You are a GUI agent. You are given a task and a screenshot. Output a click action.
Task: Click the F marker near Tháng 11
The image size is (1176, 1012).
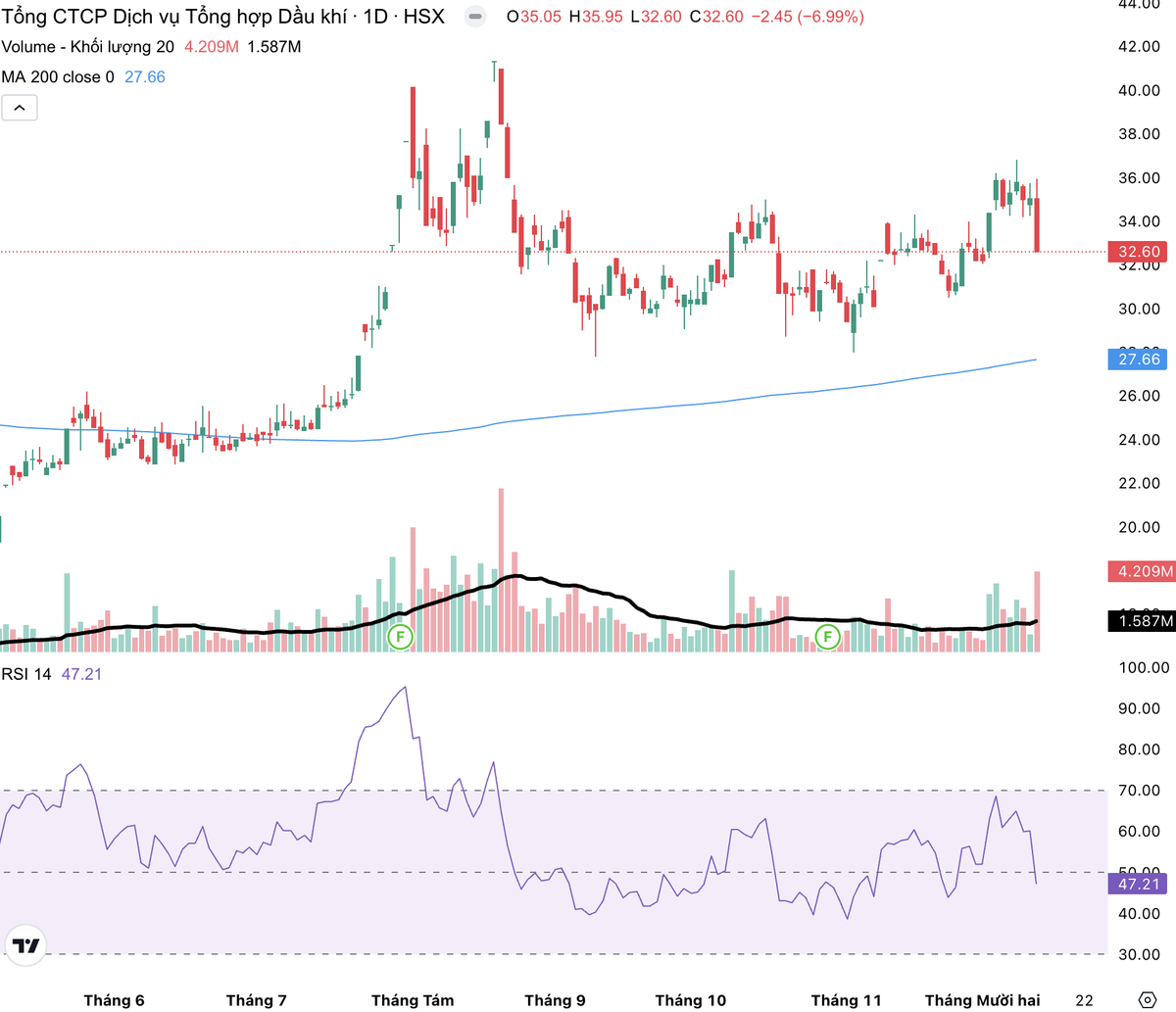pos(828,638)
